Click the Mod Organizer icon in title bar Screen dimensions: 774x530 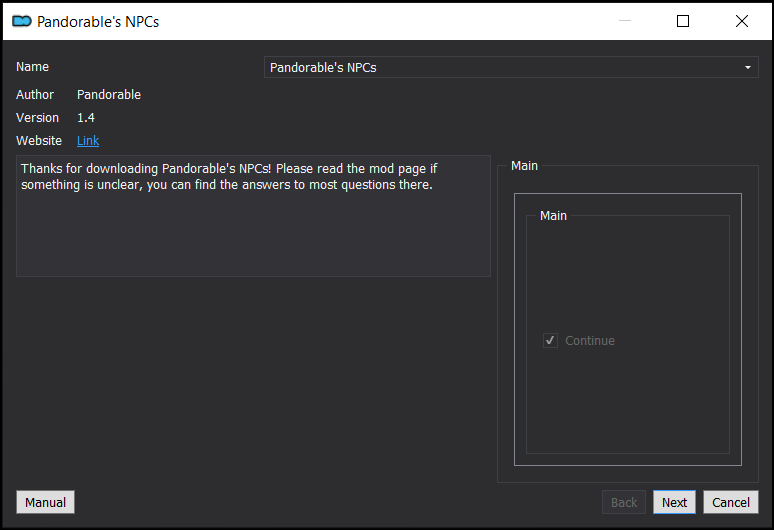point(22,21)
